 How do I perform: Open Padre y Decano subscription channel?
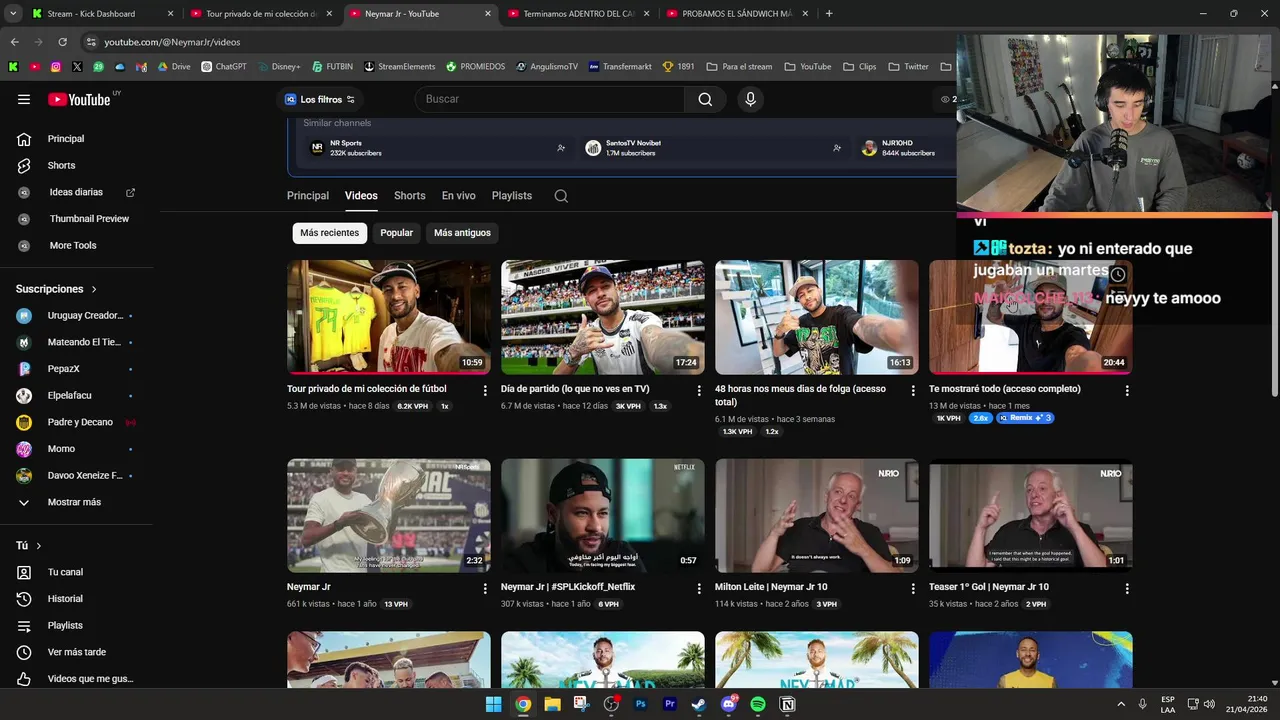point(80,422)
